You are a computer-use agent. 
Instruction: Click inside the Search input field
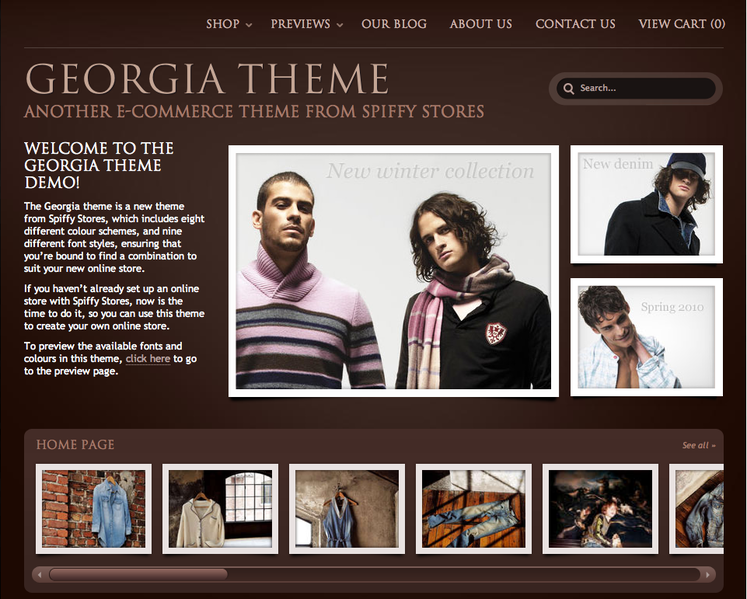coord(643,88)
